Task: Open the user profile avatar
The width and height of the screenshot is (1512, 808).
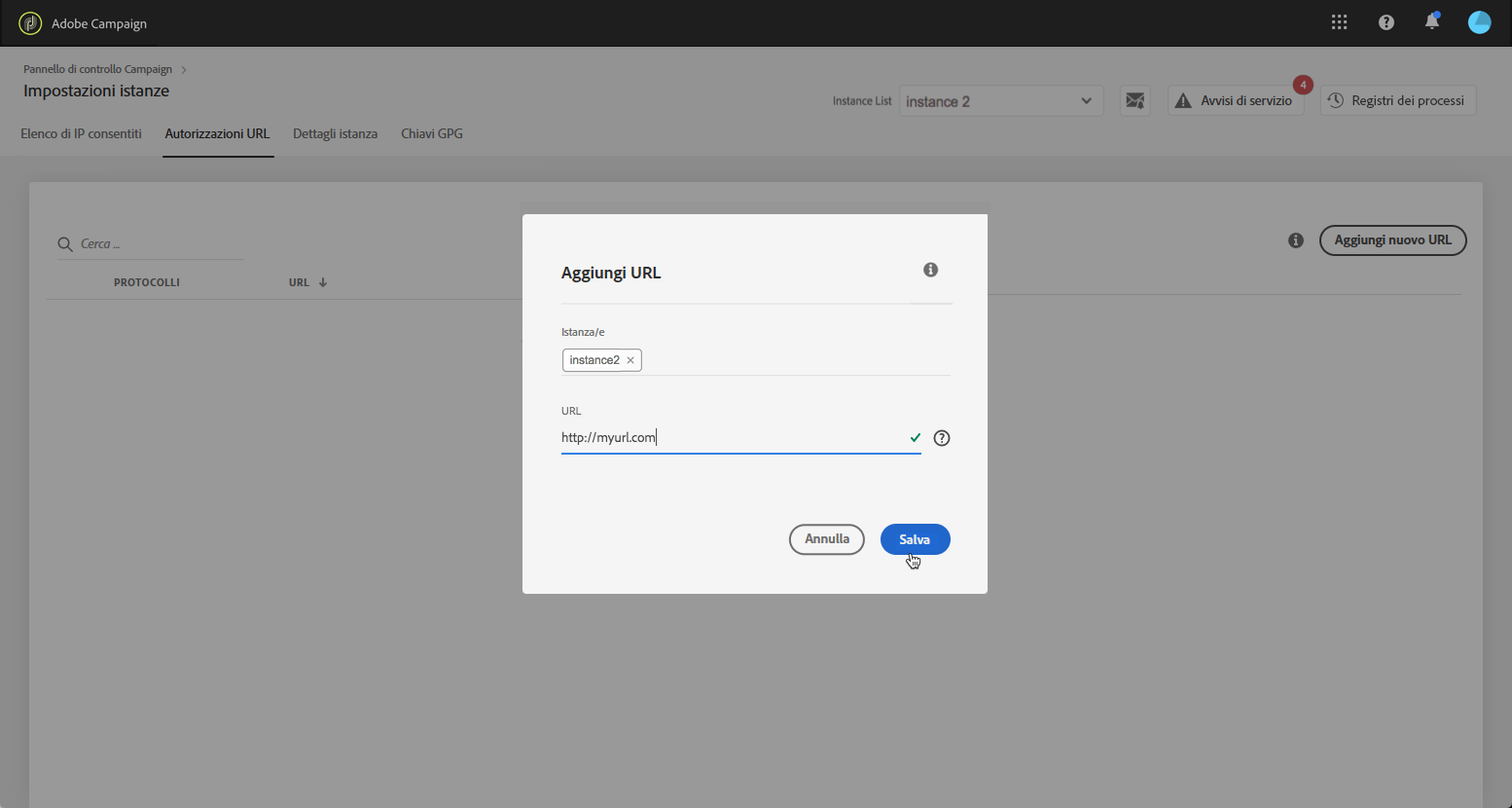Action: coord(1480,22)
